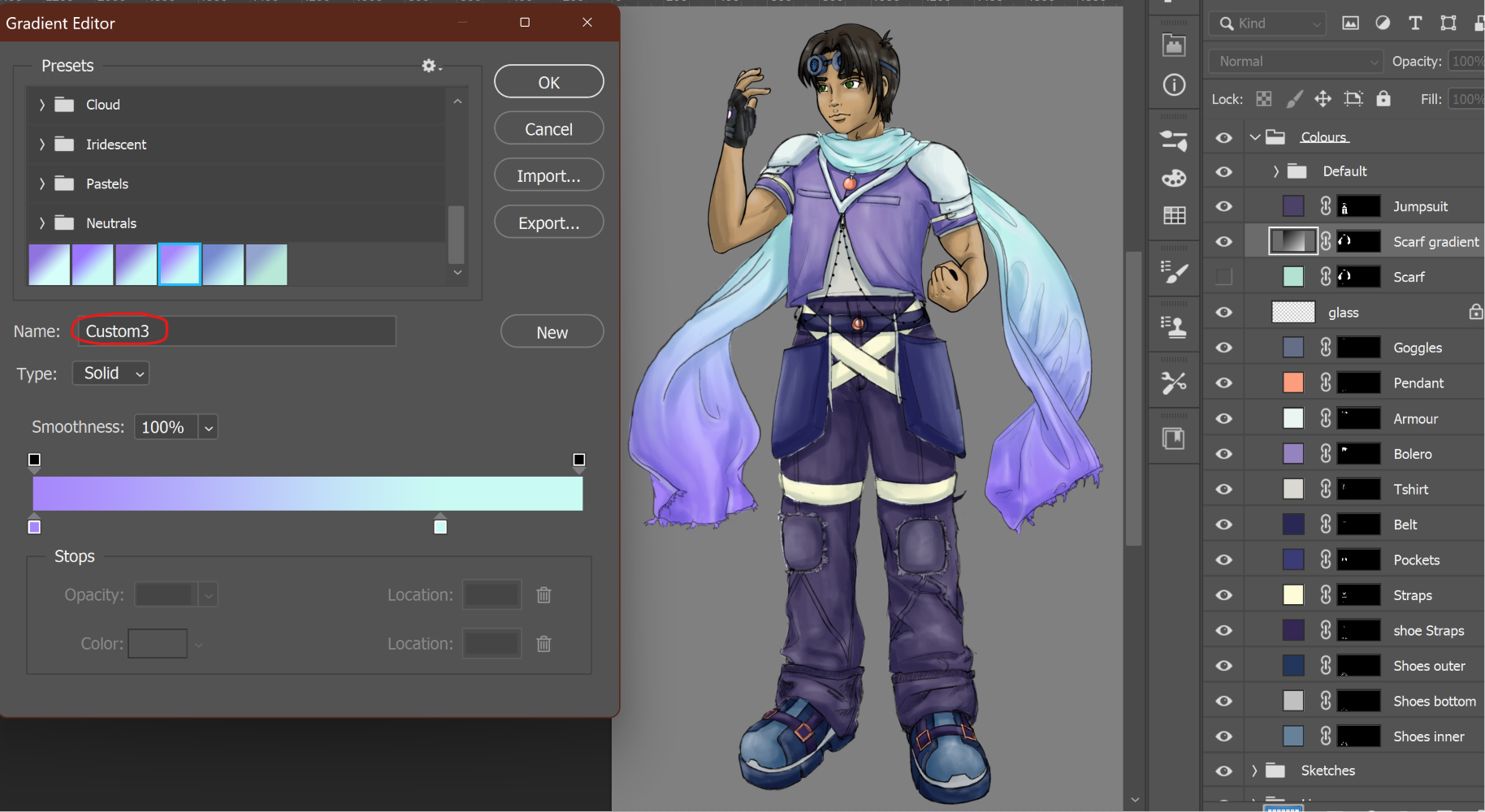
Task: Collapse the Neutrals presets folder
Action: coord(42,223)
